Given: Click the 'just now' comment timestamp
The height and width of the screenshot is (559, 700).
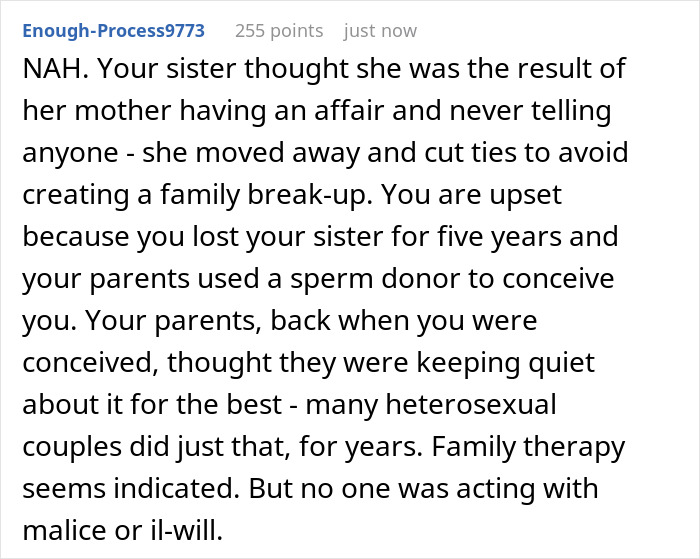Looking at the screenshot, I should click(380, 30).
